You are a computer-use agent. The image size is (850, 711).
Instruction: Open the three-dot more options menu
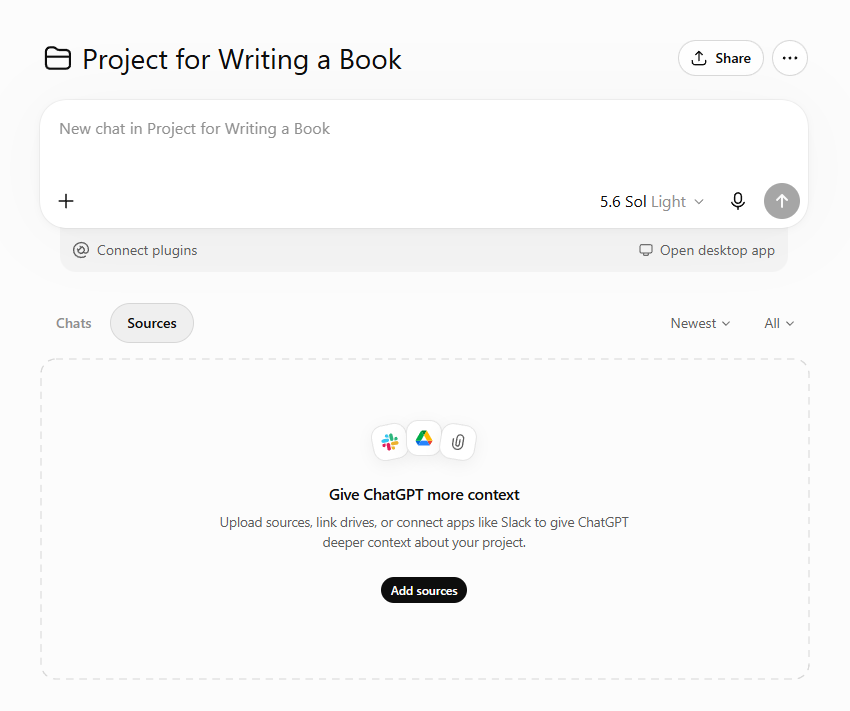point(790,58)
